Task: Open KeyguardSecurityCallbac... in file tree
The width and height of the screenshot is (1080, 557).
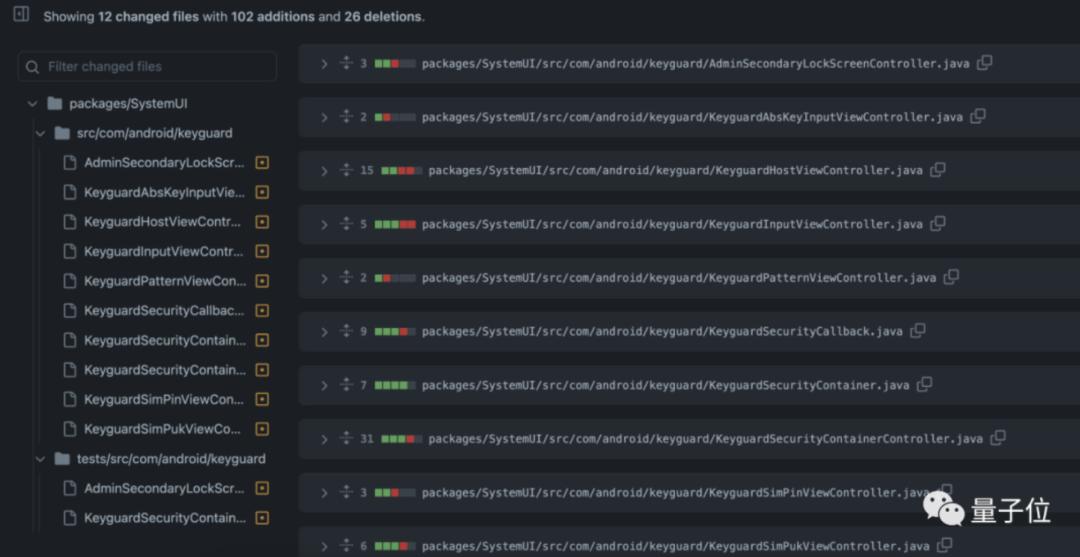Action: pyautogui.click(x=164, y=311)
